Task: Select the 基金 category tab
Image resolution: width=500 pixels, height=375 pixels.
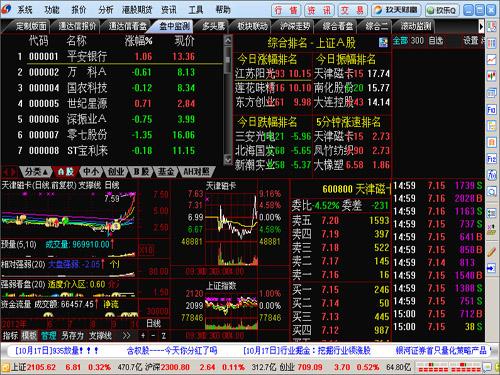Action: [x=166, y=172]
